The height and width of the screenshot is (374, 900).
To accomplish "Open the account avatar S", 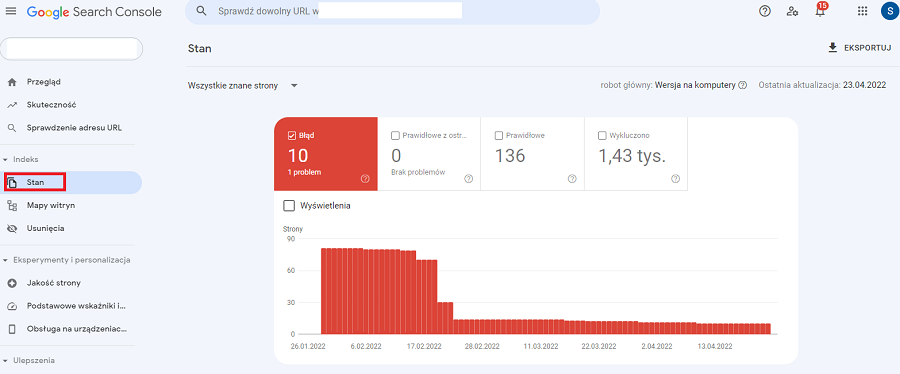I will (x=890, y=11).
